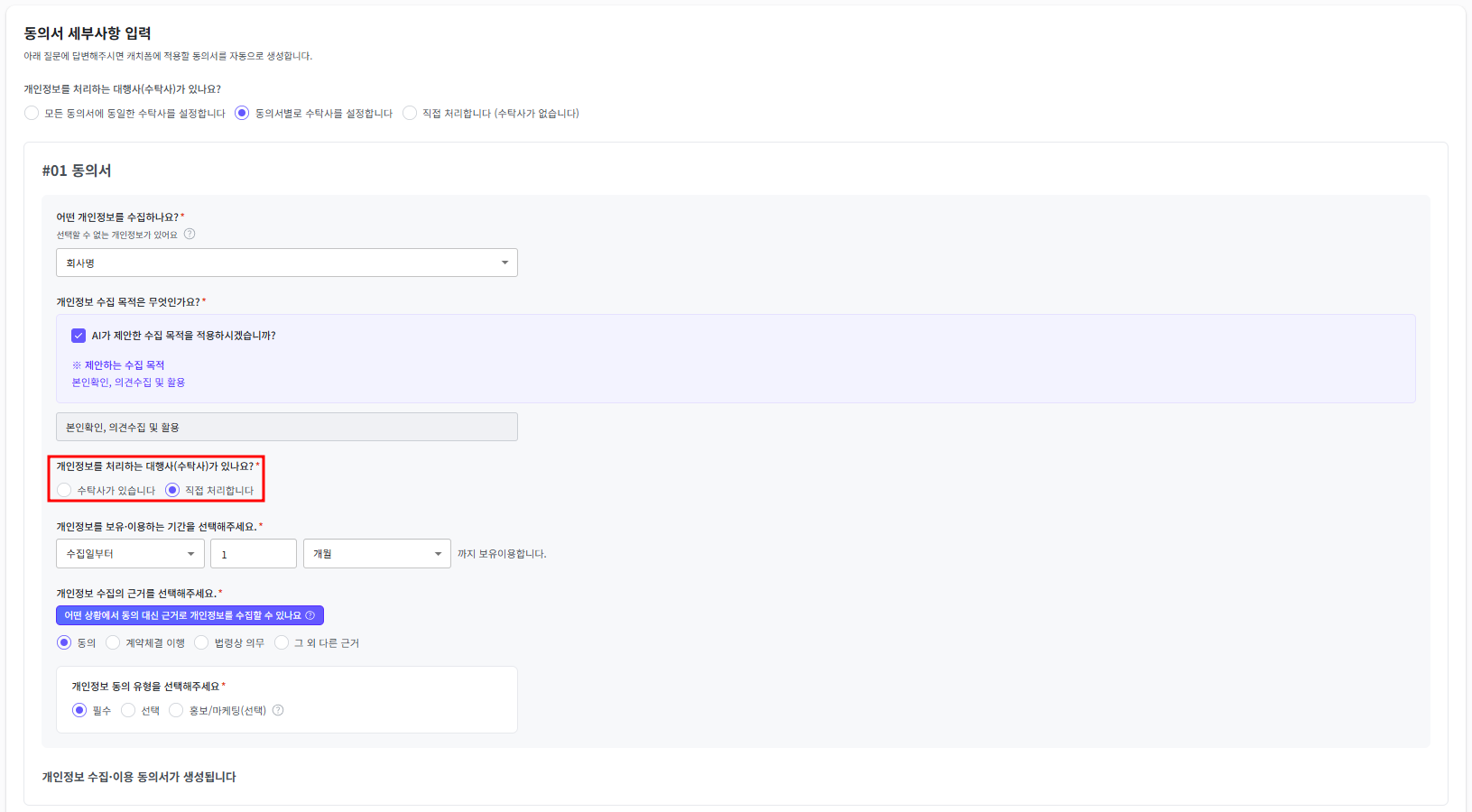1472x812 pixels.
Task: Choose '수탁사가 있습니다' radio option
Action: pos(64,490)
